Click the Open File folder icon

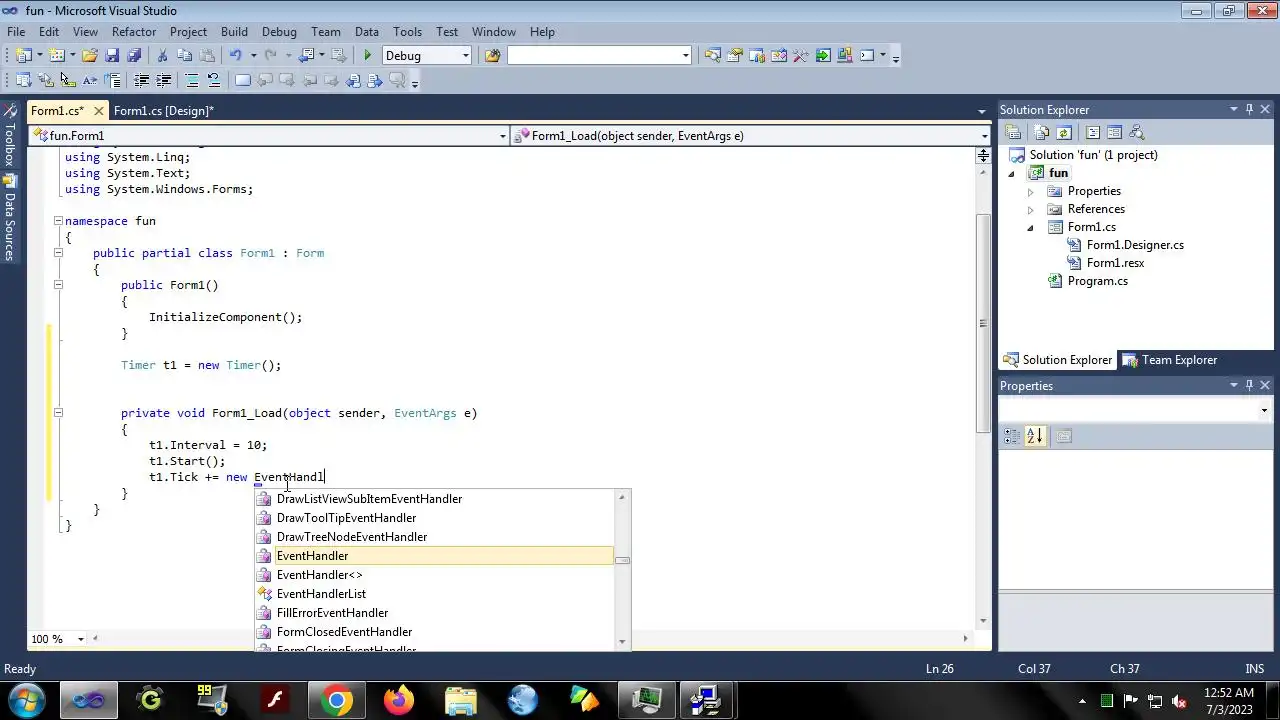pos(89,55)
